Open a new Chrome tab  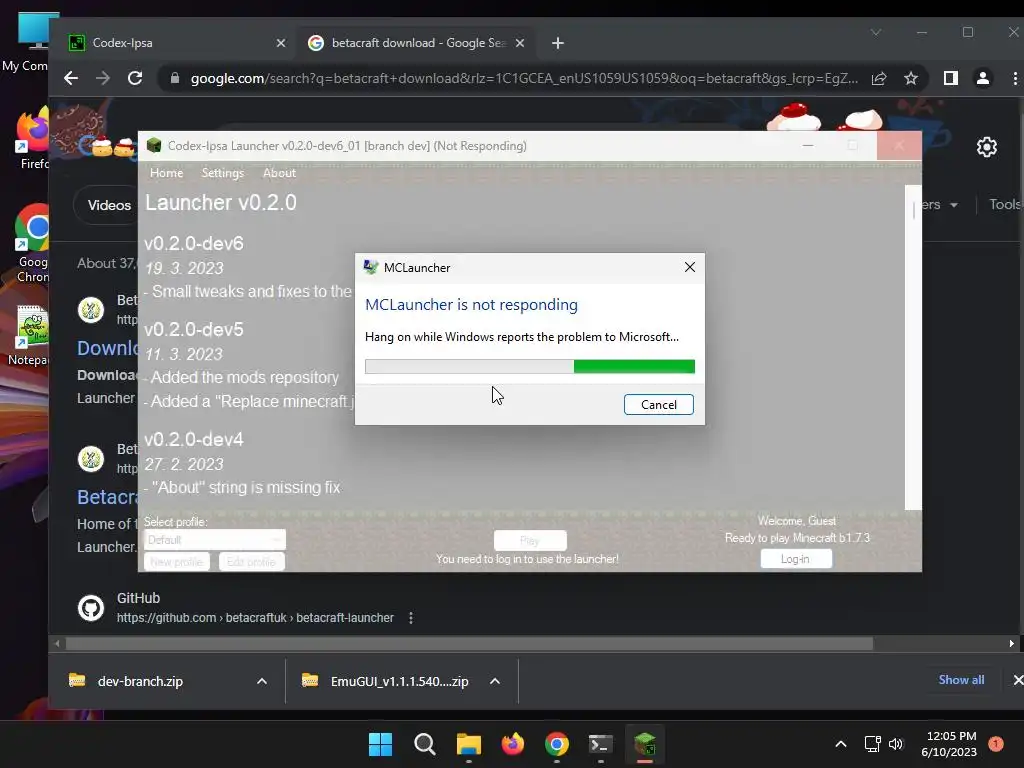[x=557, y=43]
